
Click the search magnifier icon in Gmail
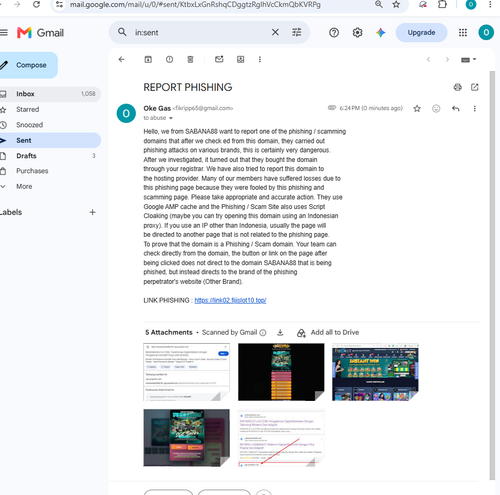click(122, 32)
